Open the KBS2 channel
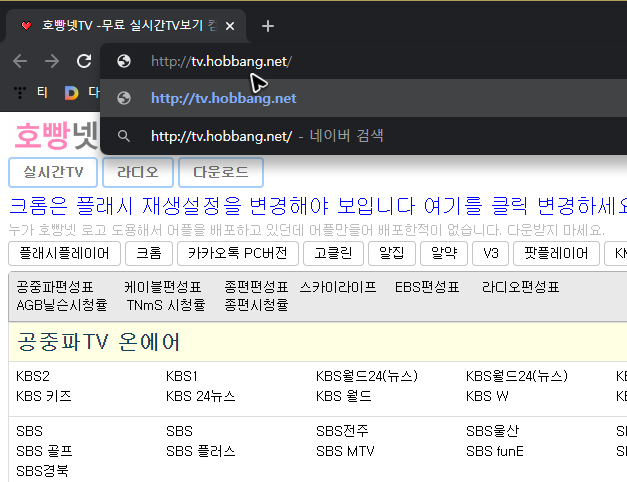 tap(33, 376)
